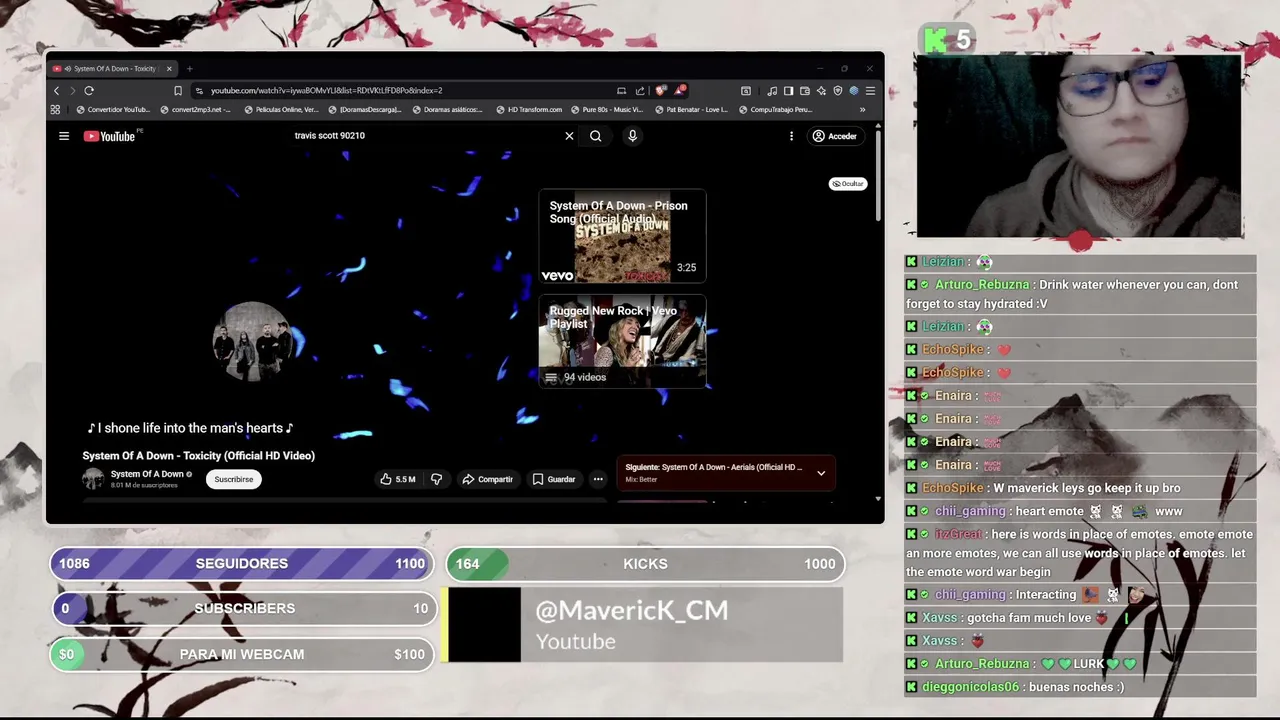Open the HD Transform.com bookmark

[530, 110]
